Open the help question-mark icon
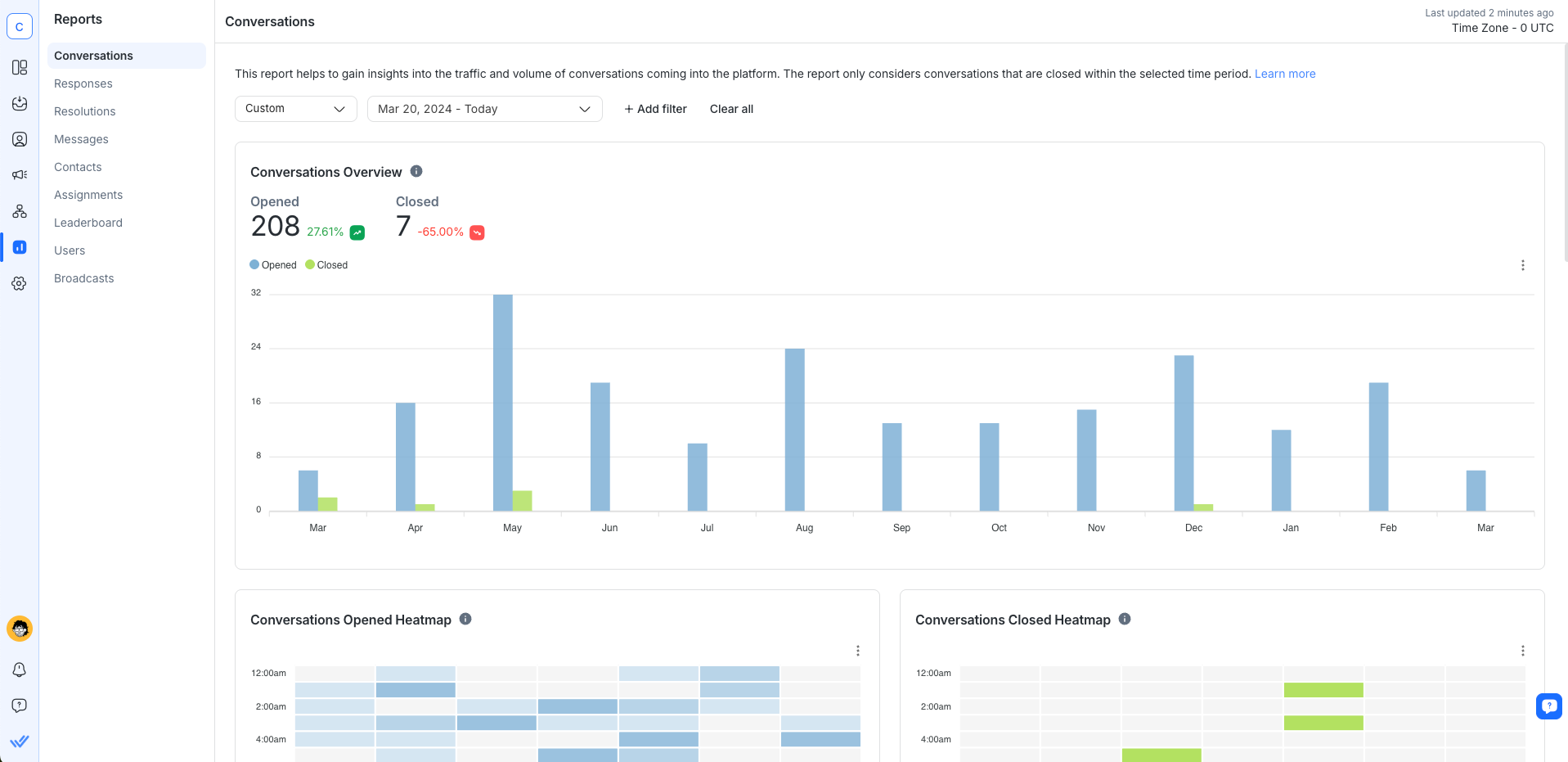The width and height of the screenshot is (1568, 762). click(19, 706)
